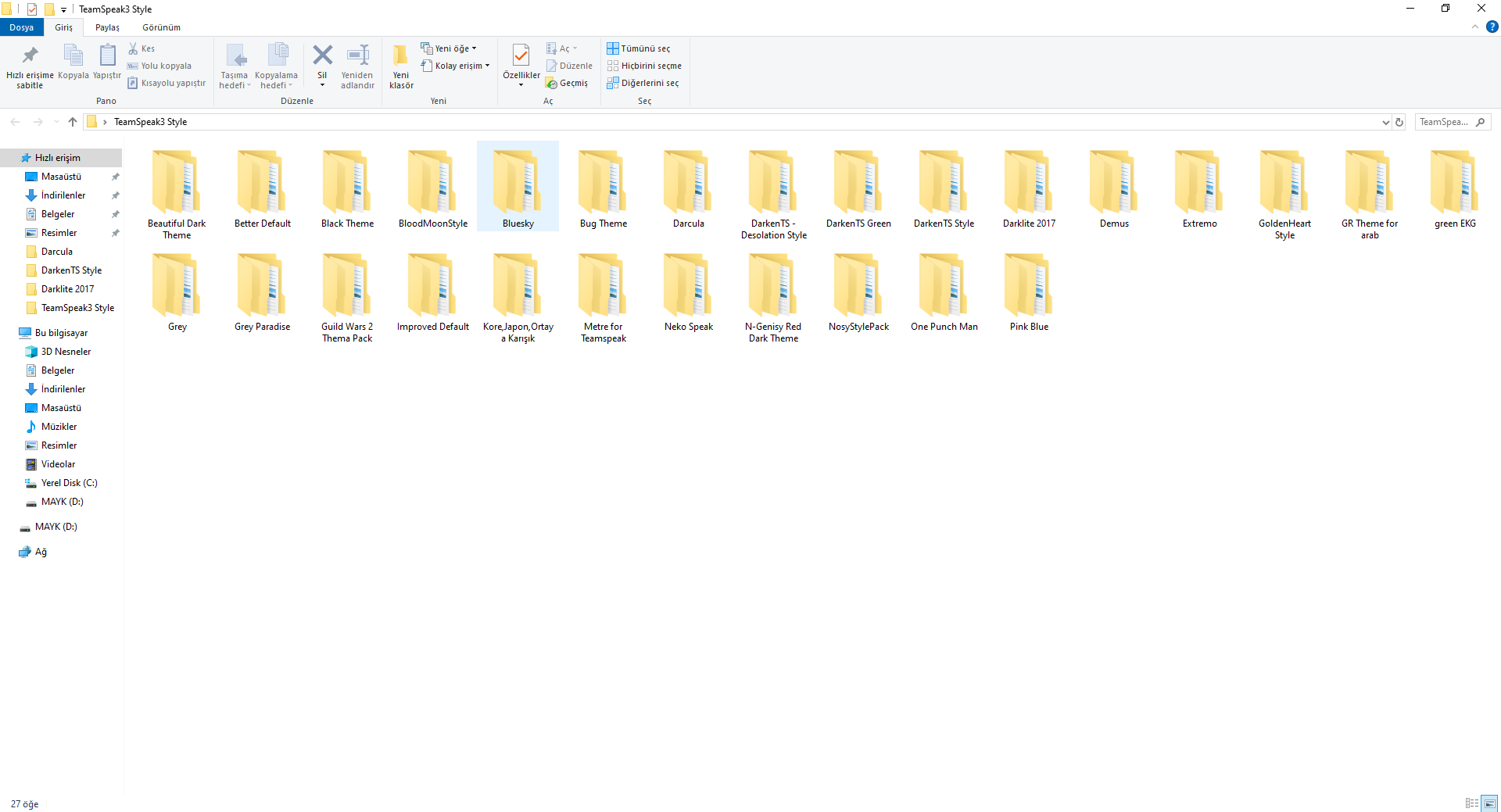1501x812 pixels.
Task: Pin folder with Hızlı erişime sabitle
Action: (30, 66)
